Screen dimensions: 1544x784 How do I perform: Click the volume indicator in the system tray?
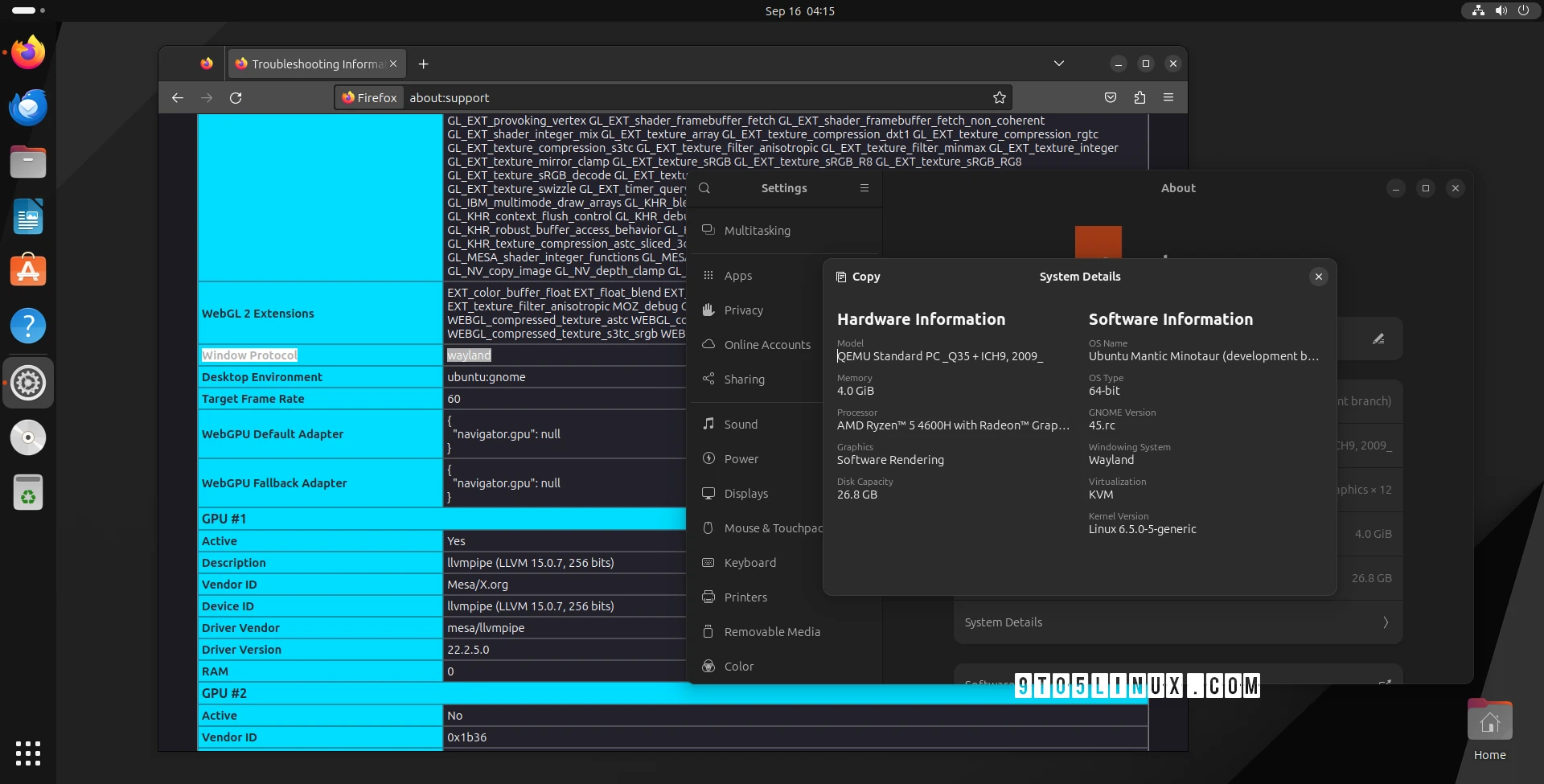(1501, 10)
